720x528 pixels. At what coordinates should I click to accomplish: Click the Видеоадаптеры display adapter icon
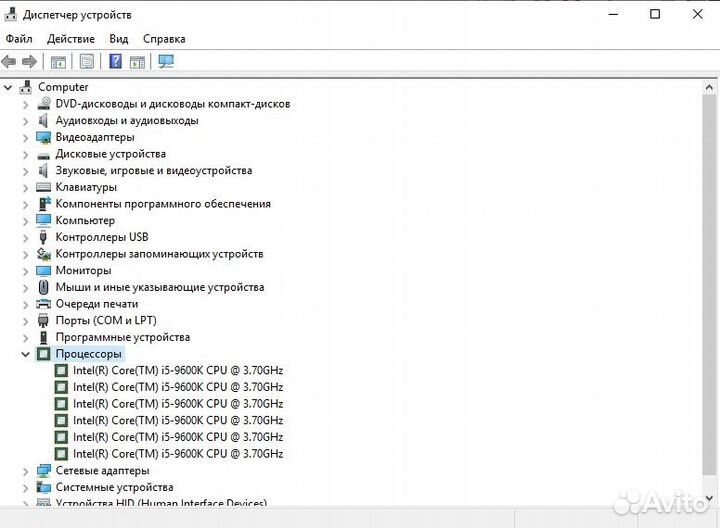(44, 137)
